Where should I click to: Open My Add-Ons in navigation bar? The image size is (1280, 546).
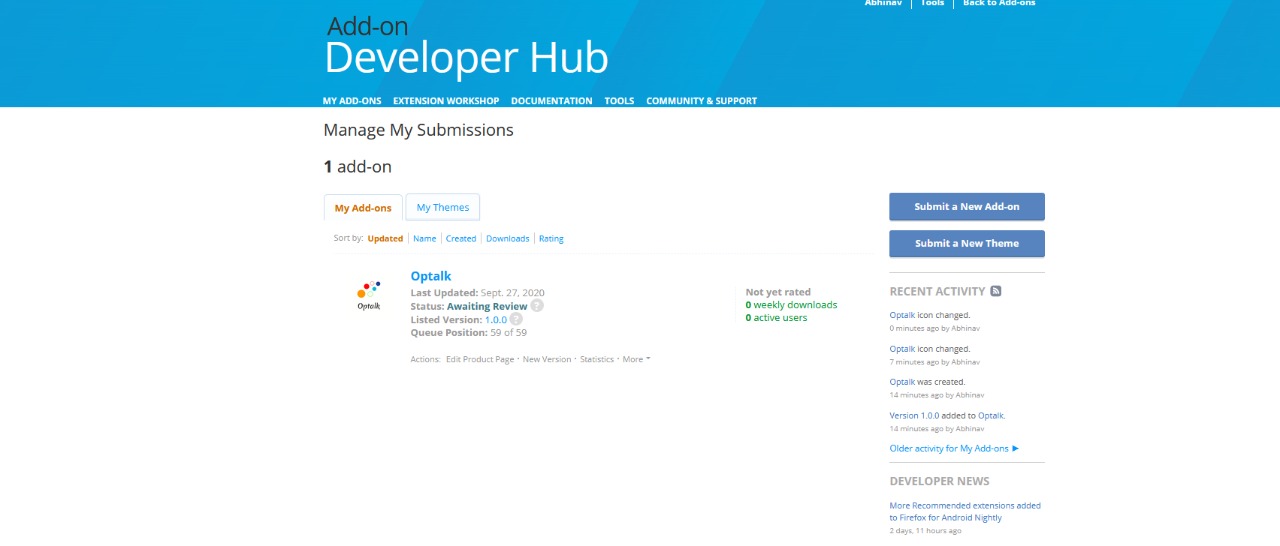352,101
